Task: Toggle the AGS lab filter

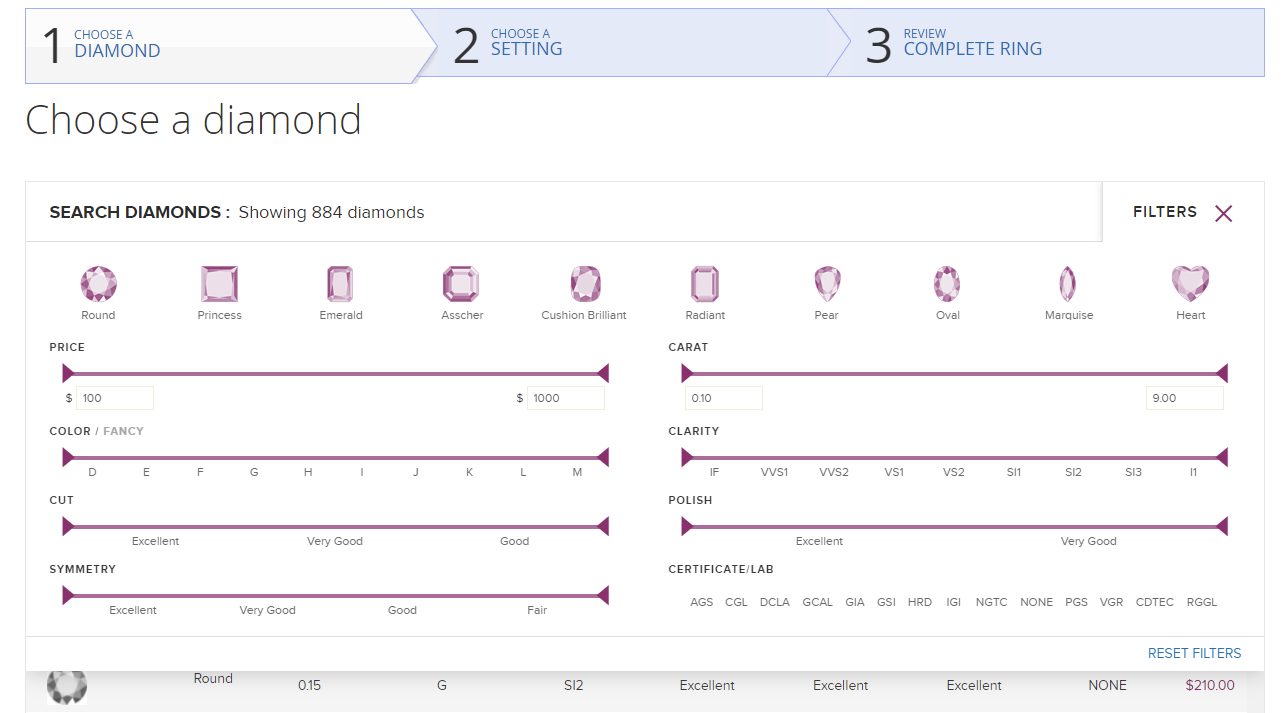Action: [x=702, y=602]
